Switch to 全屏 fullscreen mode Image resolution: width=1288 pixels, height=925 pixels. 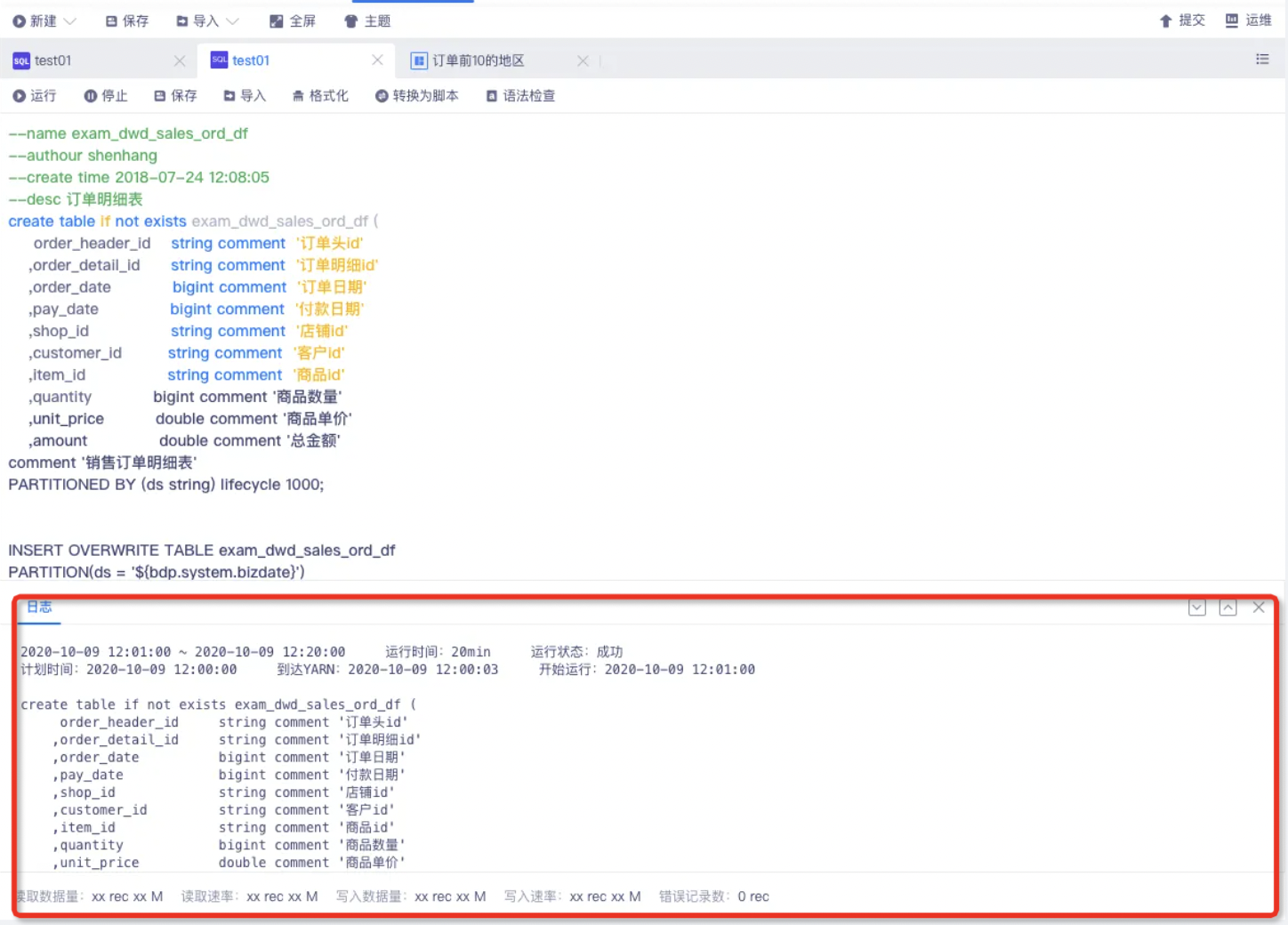[293, 20]
